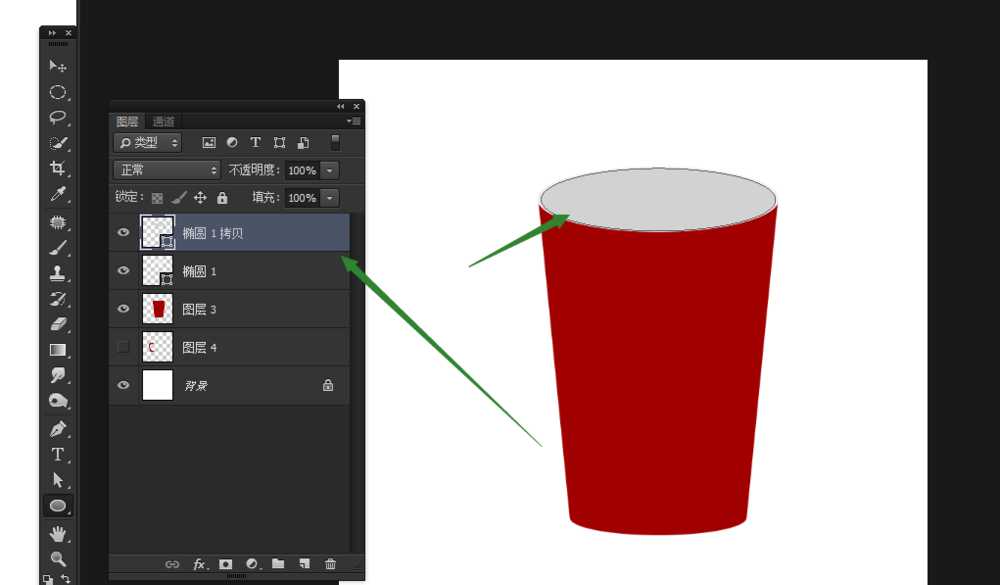This screenshot has height=585, width=1000.
Task: Select the 图层 3 layer row
Action: pyautogui.click(x=250, y=309)
